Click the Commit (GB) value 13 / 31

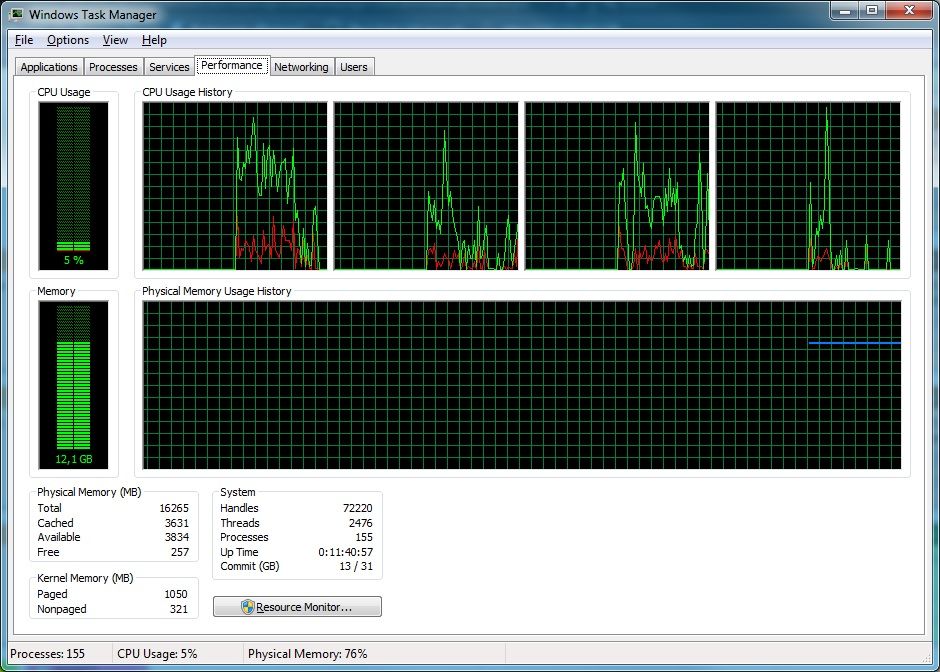(356, 566)
